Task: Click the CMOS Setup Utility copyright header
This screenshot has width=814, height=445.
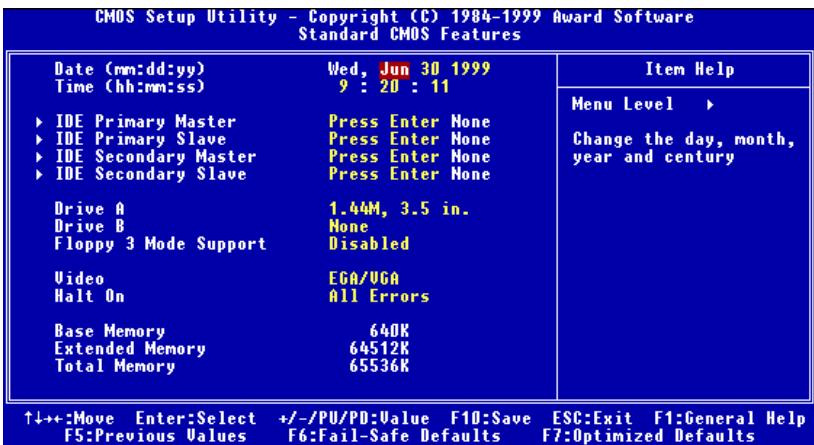Action: tap(395, 17)
